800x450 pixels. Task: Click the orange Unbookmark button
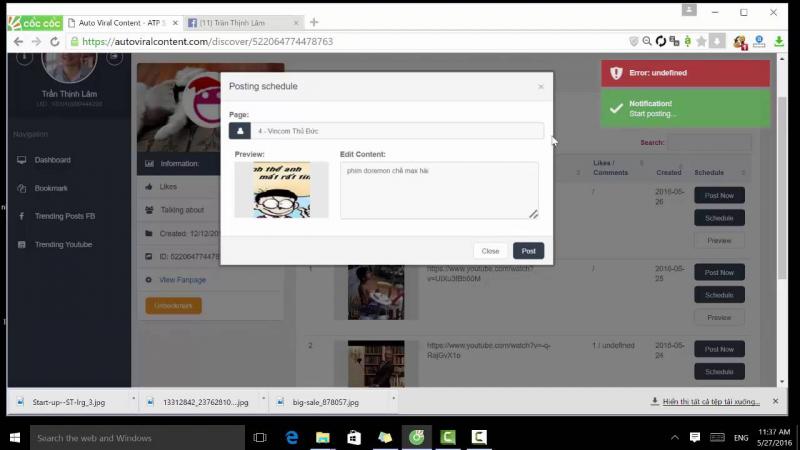[x=173, y=306]
